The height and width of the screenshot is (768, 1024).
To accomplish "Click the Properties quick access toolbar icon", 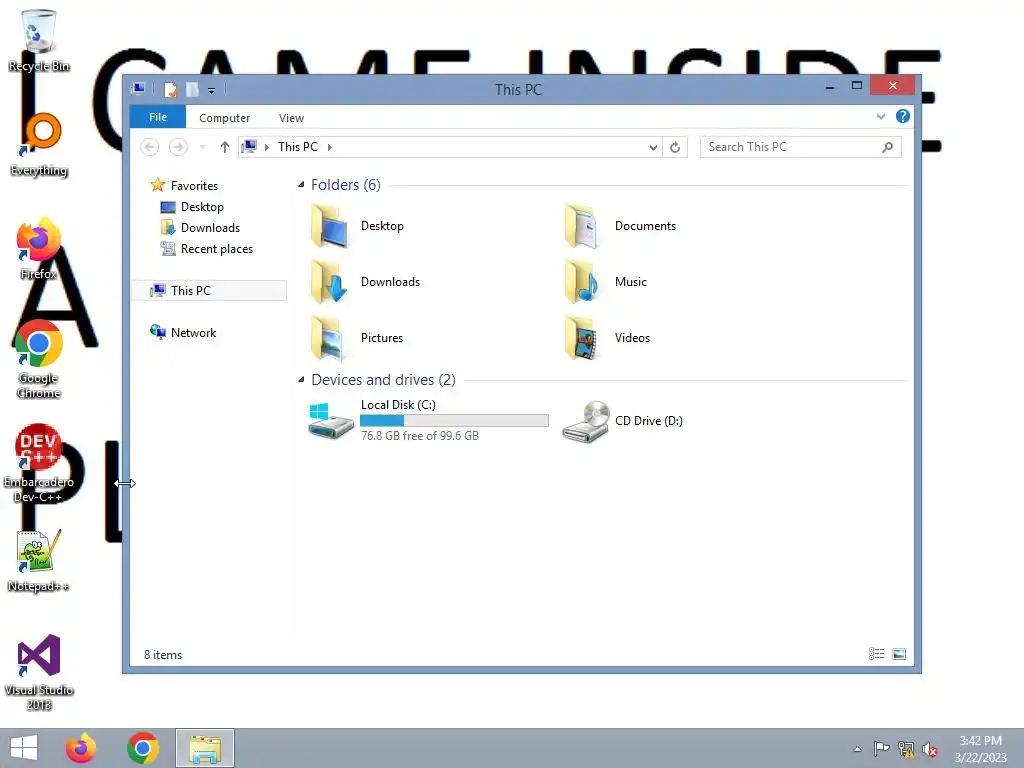I will [x=170, y=89].
